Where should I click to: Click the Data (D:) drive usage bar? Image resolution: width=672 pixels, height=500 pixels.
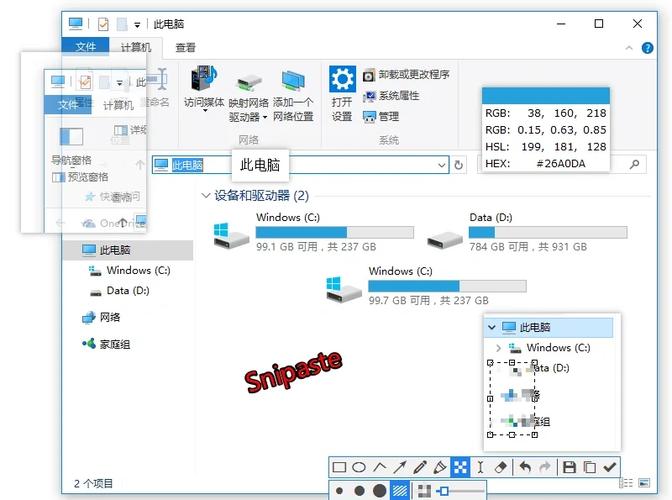tap(548, 232)
